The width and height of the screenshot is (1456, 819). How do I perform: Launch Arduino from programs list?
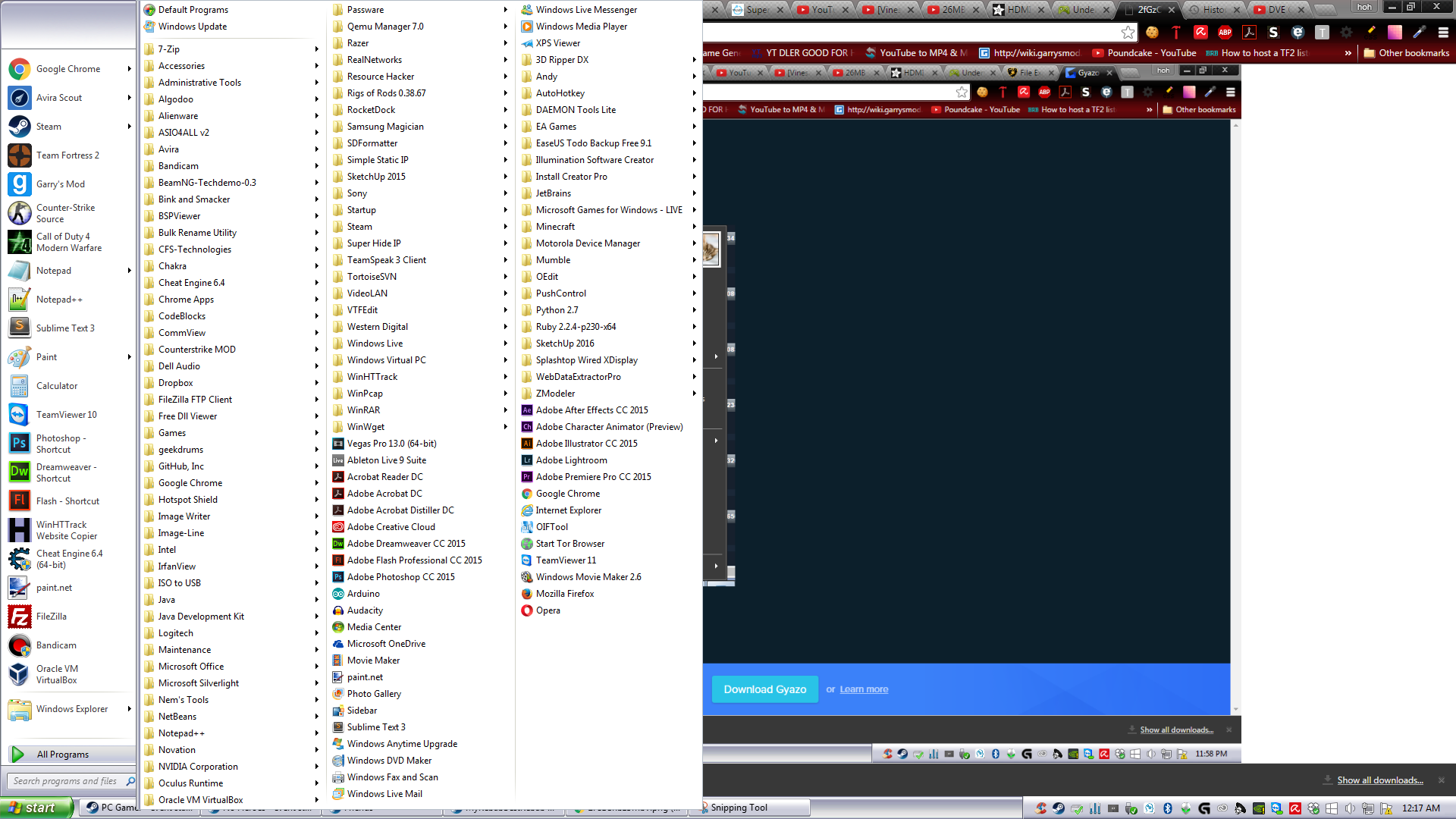pyautogui.click(x=363, y=594)
